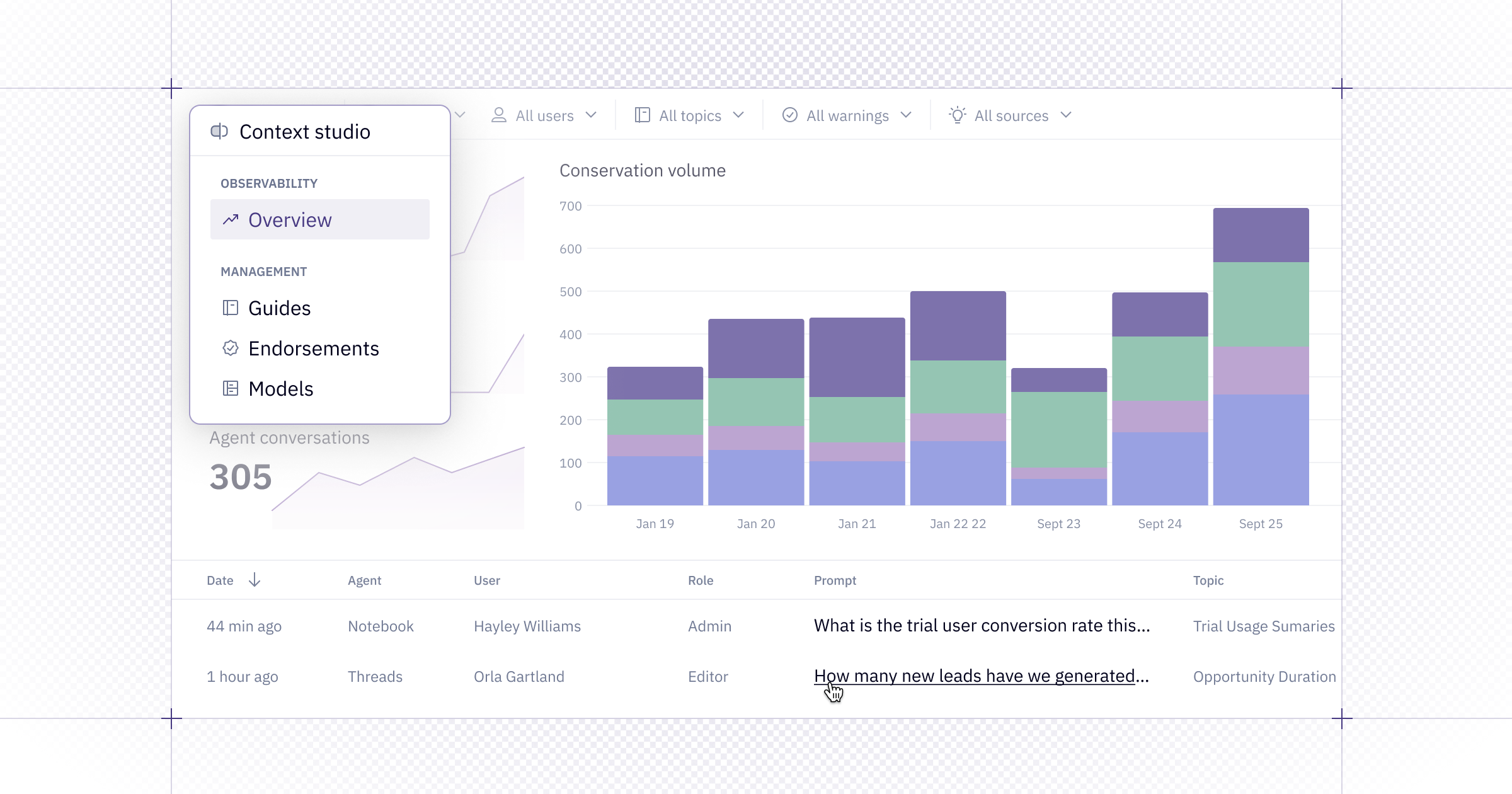Click the checkmark icon beside All warnings

(790, 115)
